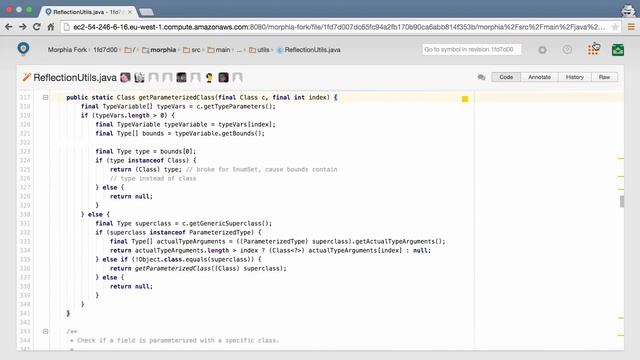
Task: Click the fifth dark contributor avatar
Action: (181, 77)
